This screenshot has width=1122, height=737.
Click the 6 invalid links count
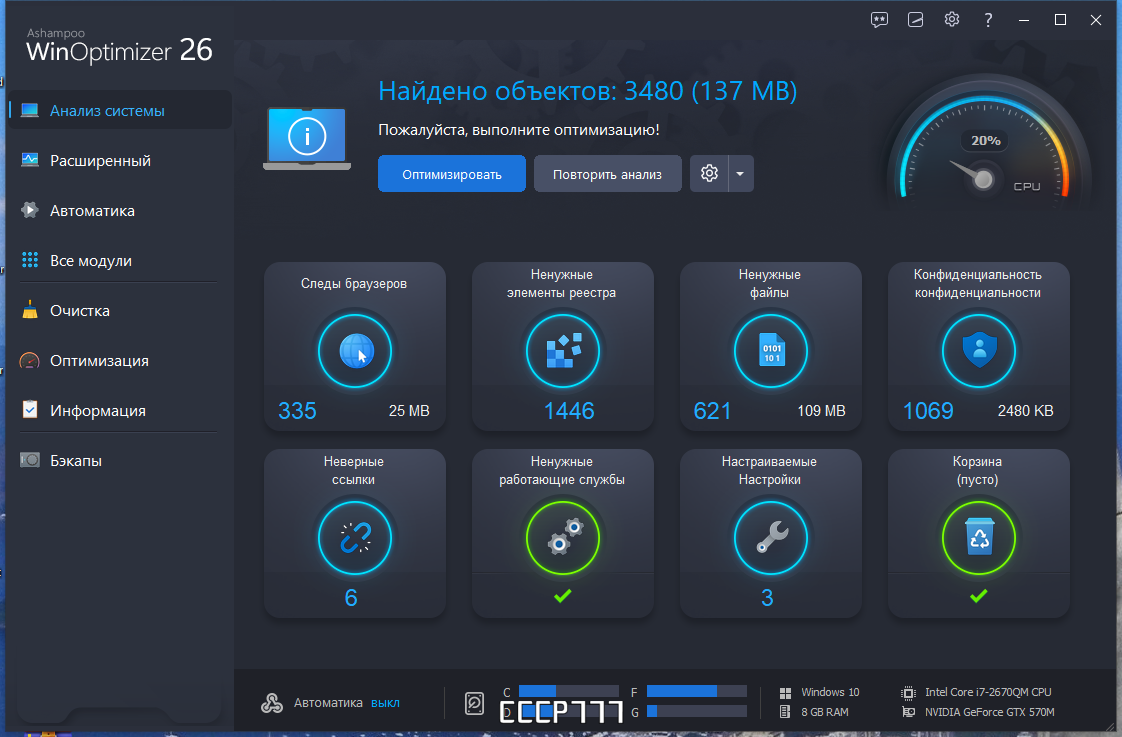click(x=351, y=597)
